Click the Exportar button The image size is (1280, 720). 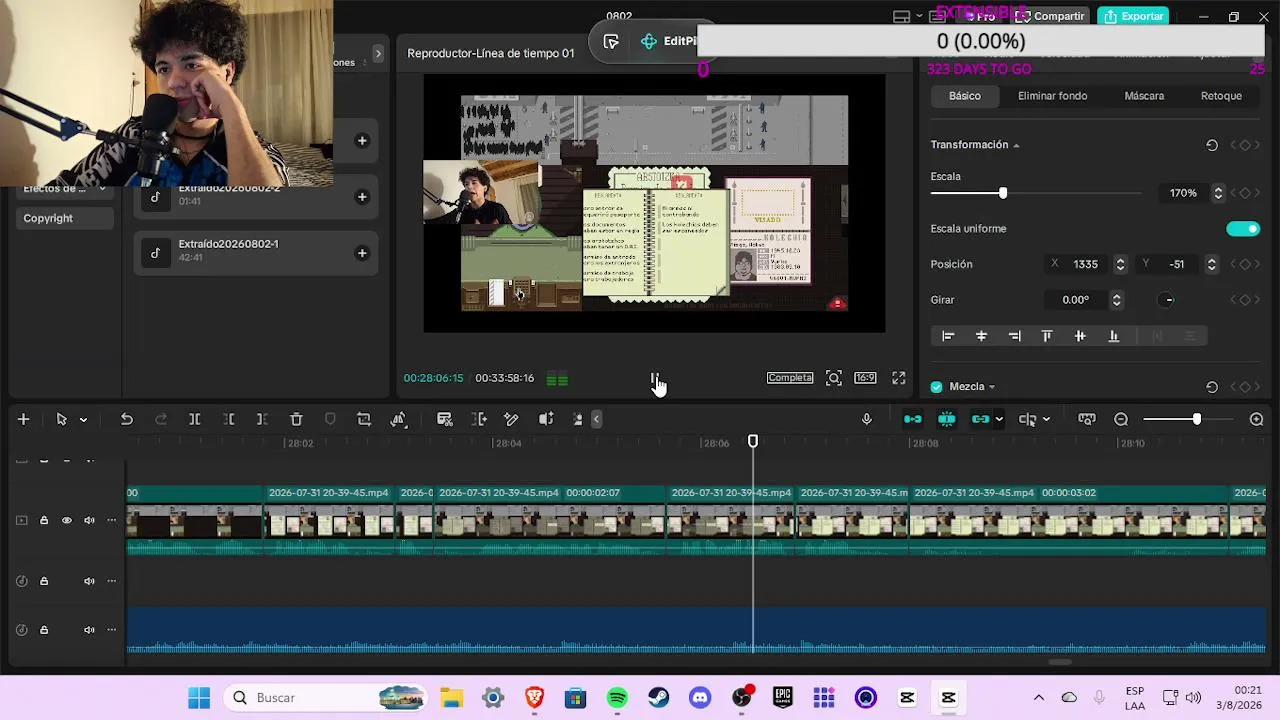pos(1134,16)
